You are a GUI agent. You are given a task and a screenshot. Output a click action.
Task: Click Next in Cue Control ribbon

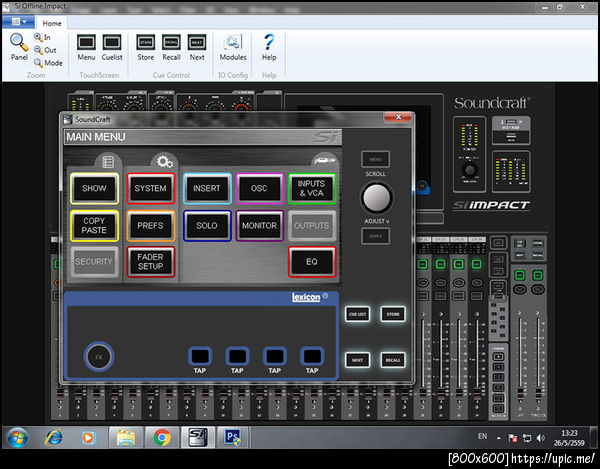197,47
